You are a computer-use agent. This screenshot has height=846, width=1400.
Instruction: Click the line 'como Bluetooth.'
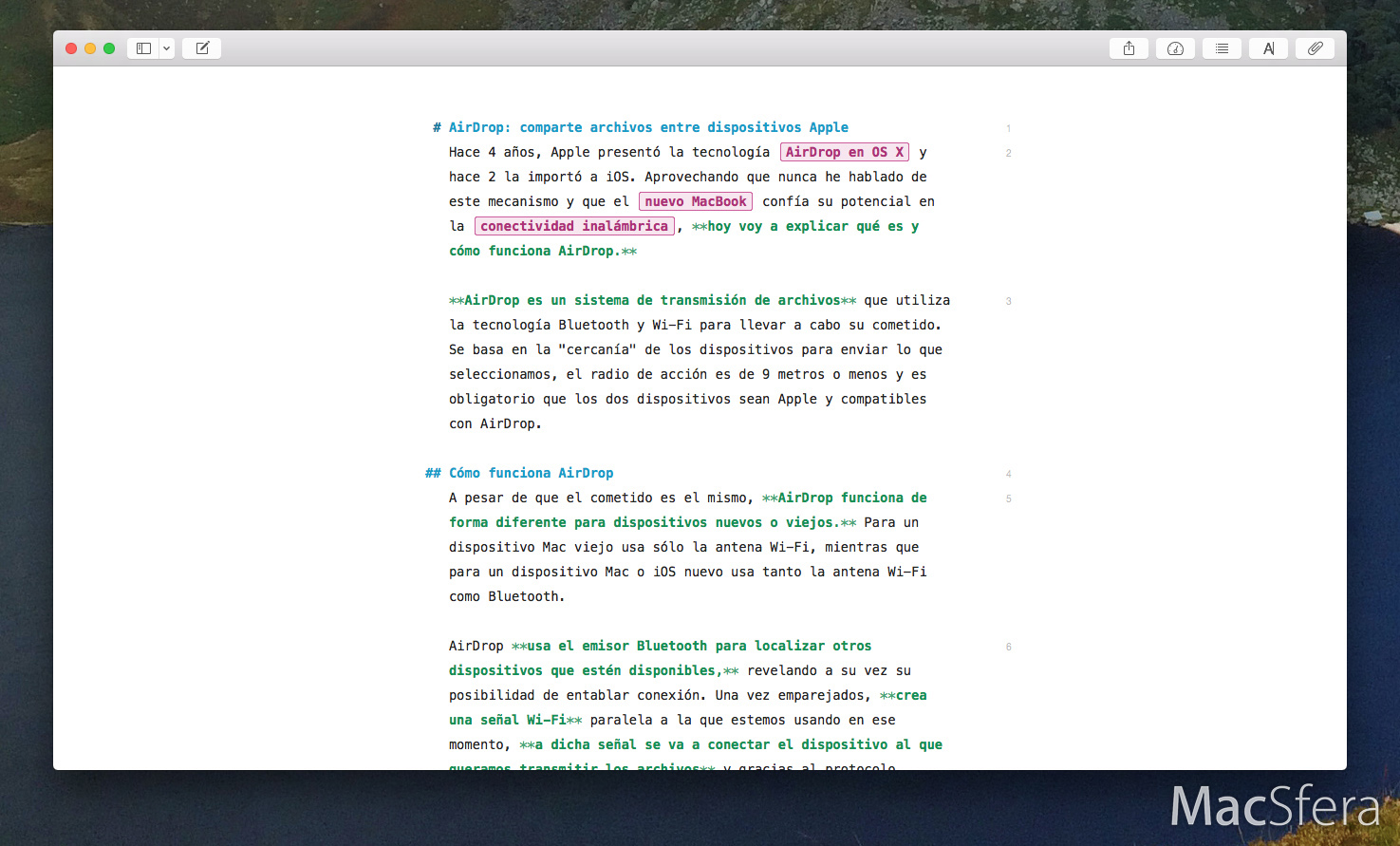click(507, 596)
